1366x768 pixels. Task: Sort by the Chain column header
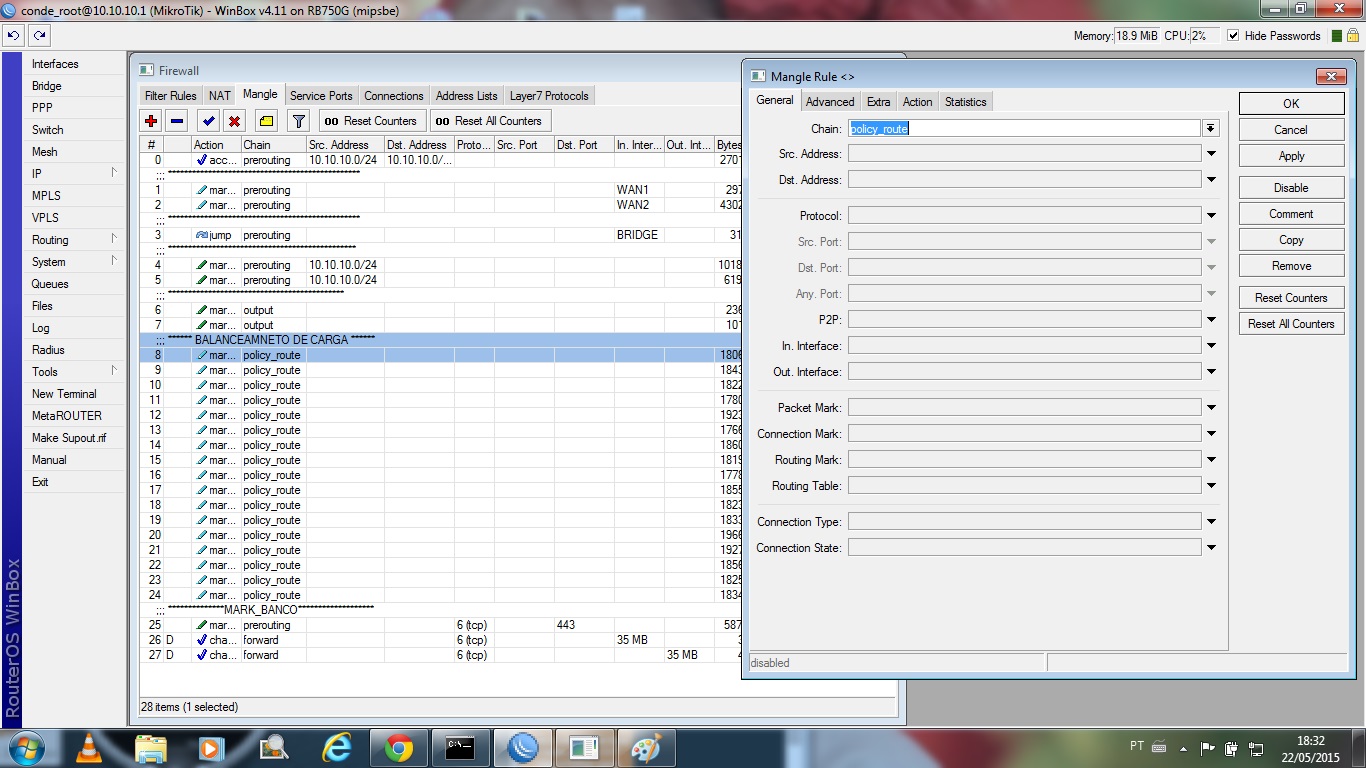(273, 145)
